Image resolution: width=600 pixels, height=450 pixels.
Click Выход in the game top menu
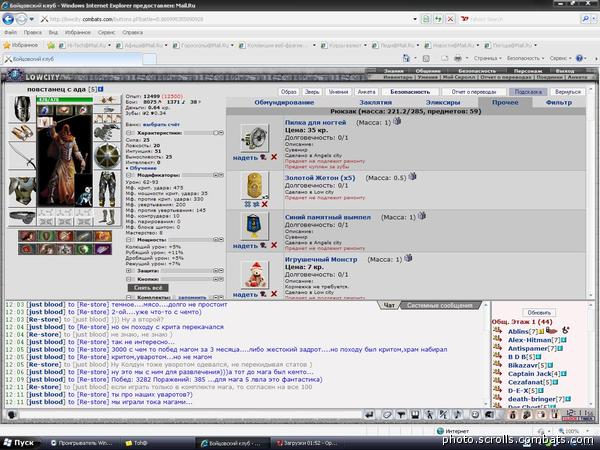[565, 71]
